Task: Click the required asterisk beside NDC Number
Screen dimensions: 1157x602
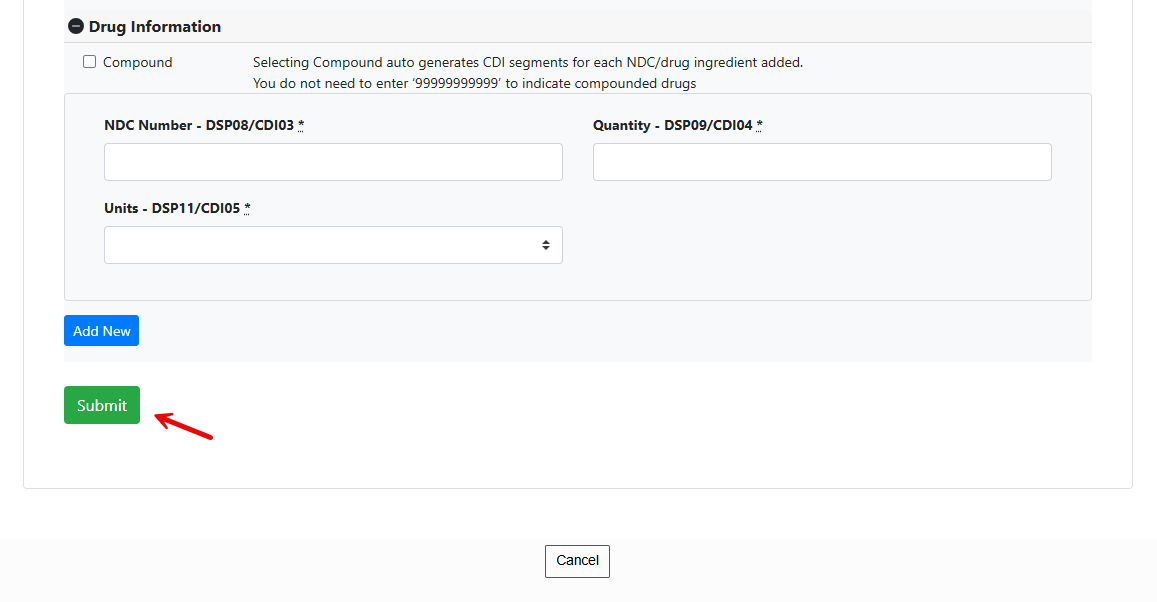Action: pos(301,125)
